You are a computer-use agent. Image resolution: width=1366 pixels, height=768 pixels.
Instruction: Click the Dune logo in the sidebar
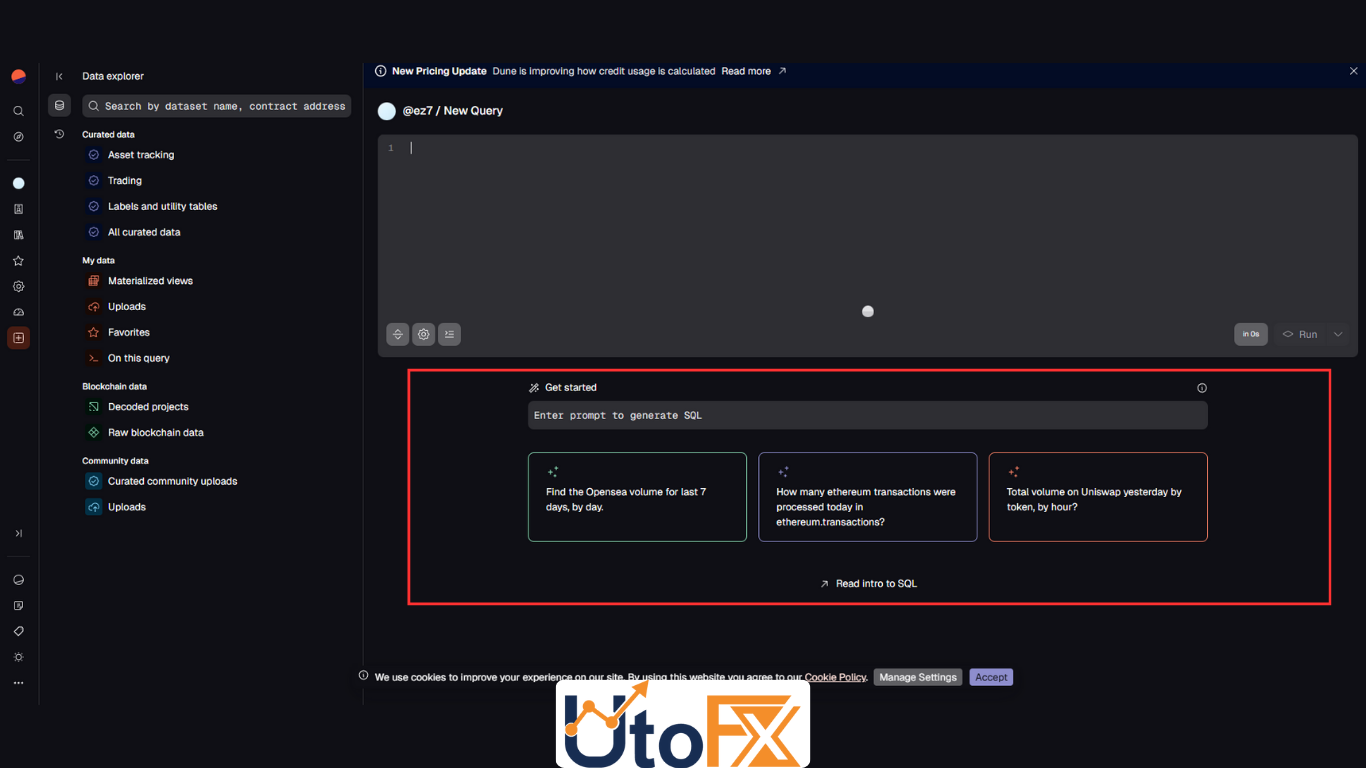(18, 76)
